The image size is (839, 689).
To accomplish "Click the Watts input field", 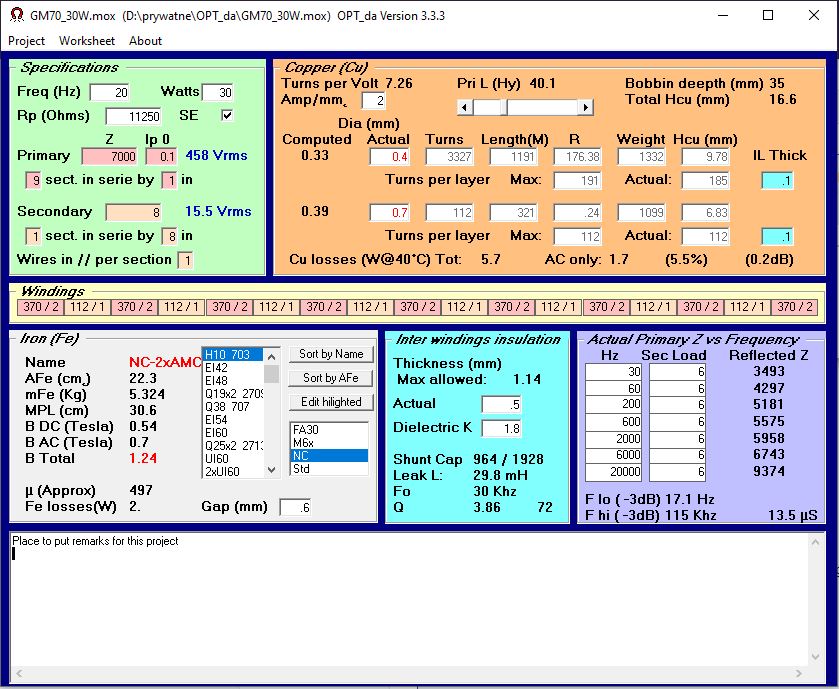I will pos(218,92).
